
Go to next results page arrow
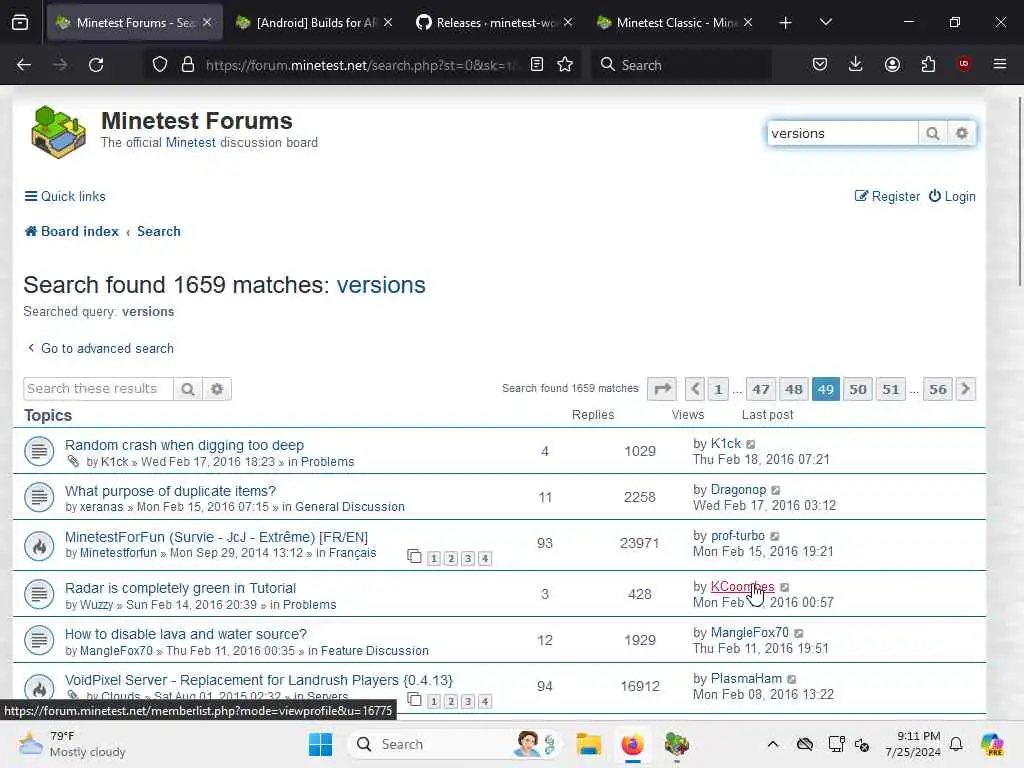tap(965, 389)
